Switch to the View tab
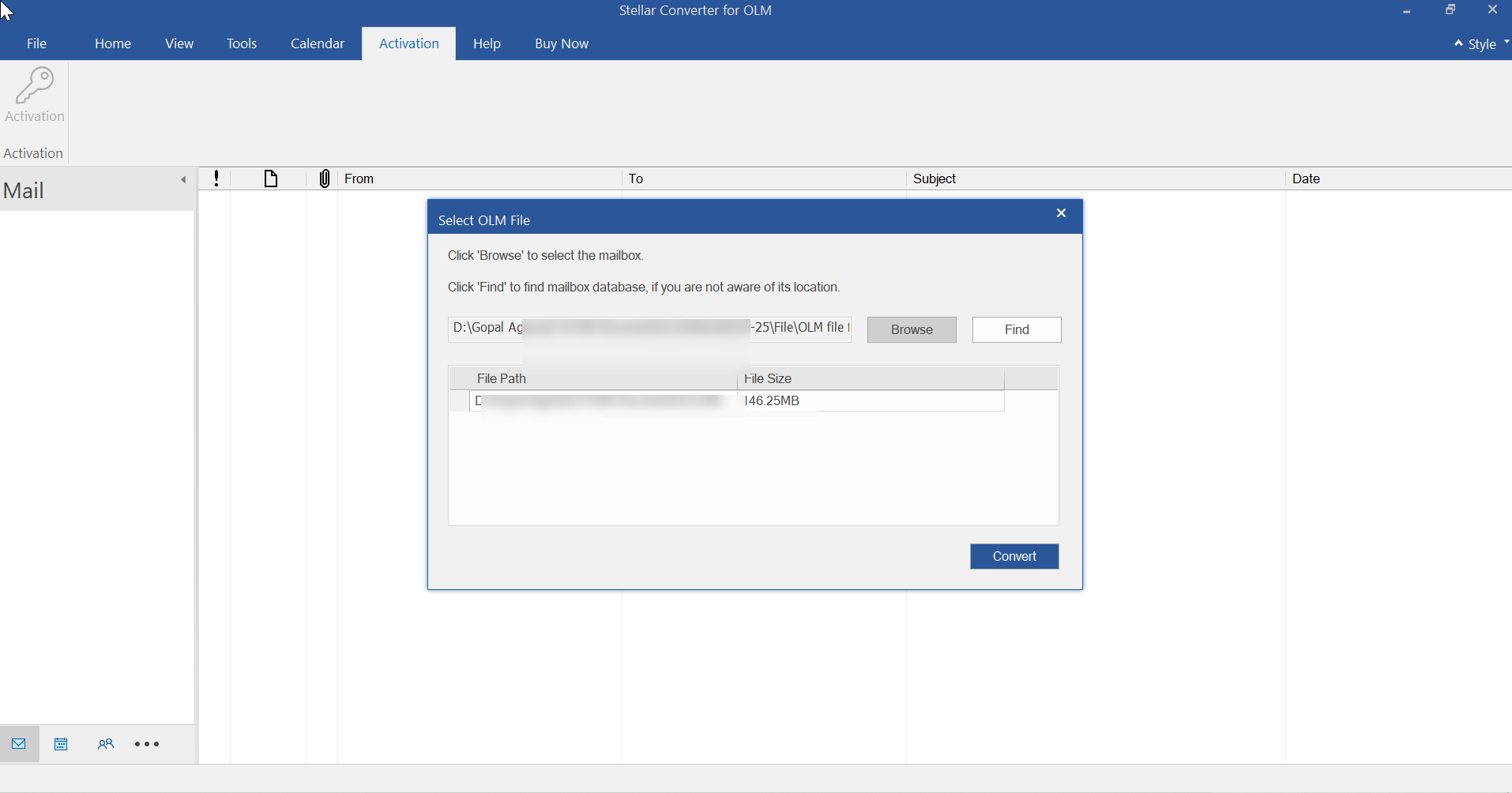Image resolution: width=1512 pixels, height=793 pixels. pyautogui.click(x=179, y=43)
